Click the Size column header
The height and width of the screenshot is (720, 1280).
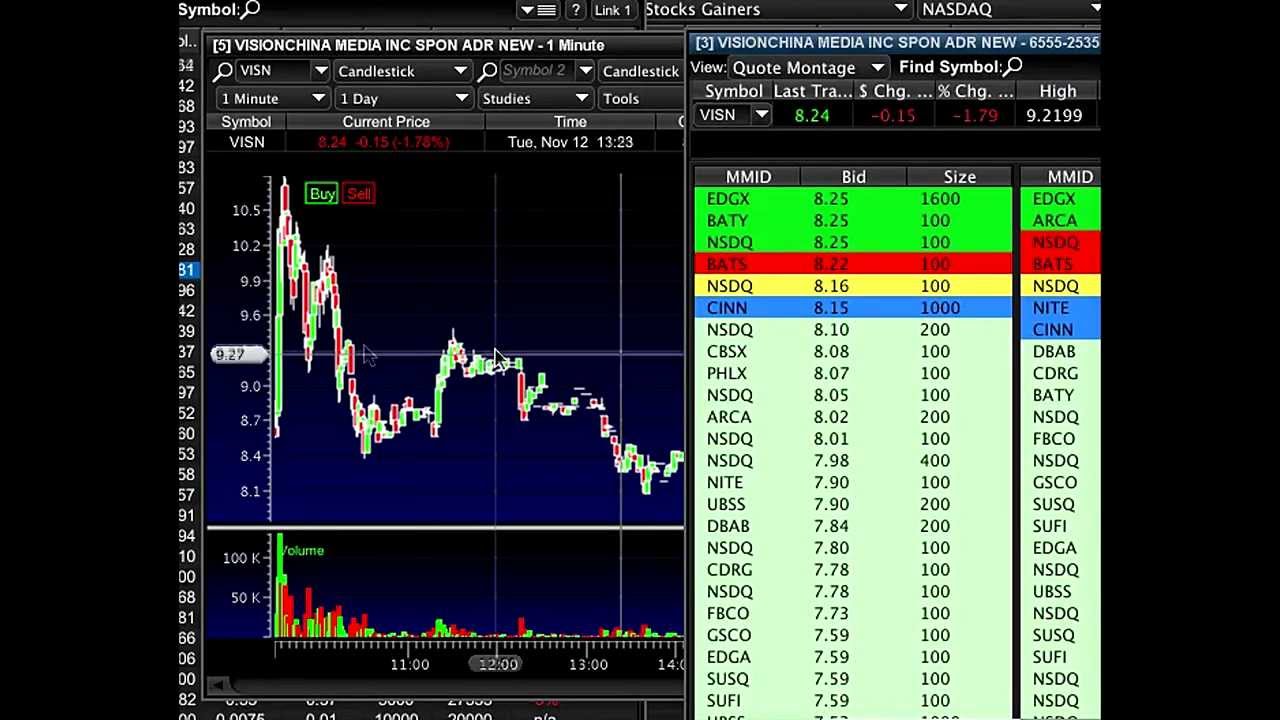[x=959, y=177]
